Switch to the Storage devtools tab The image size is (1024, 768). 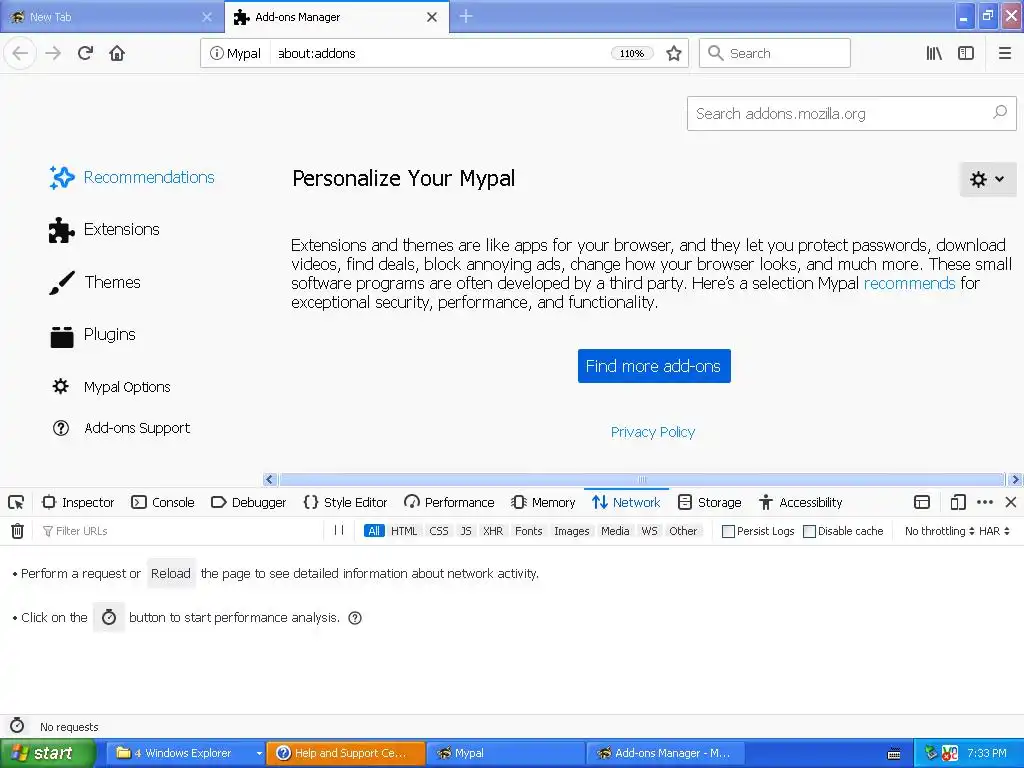710,502
